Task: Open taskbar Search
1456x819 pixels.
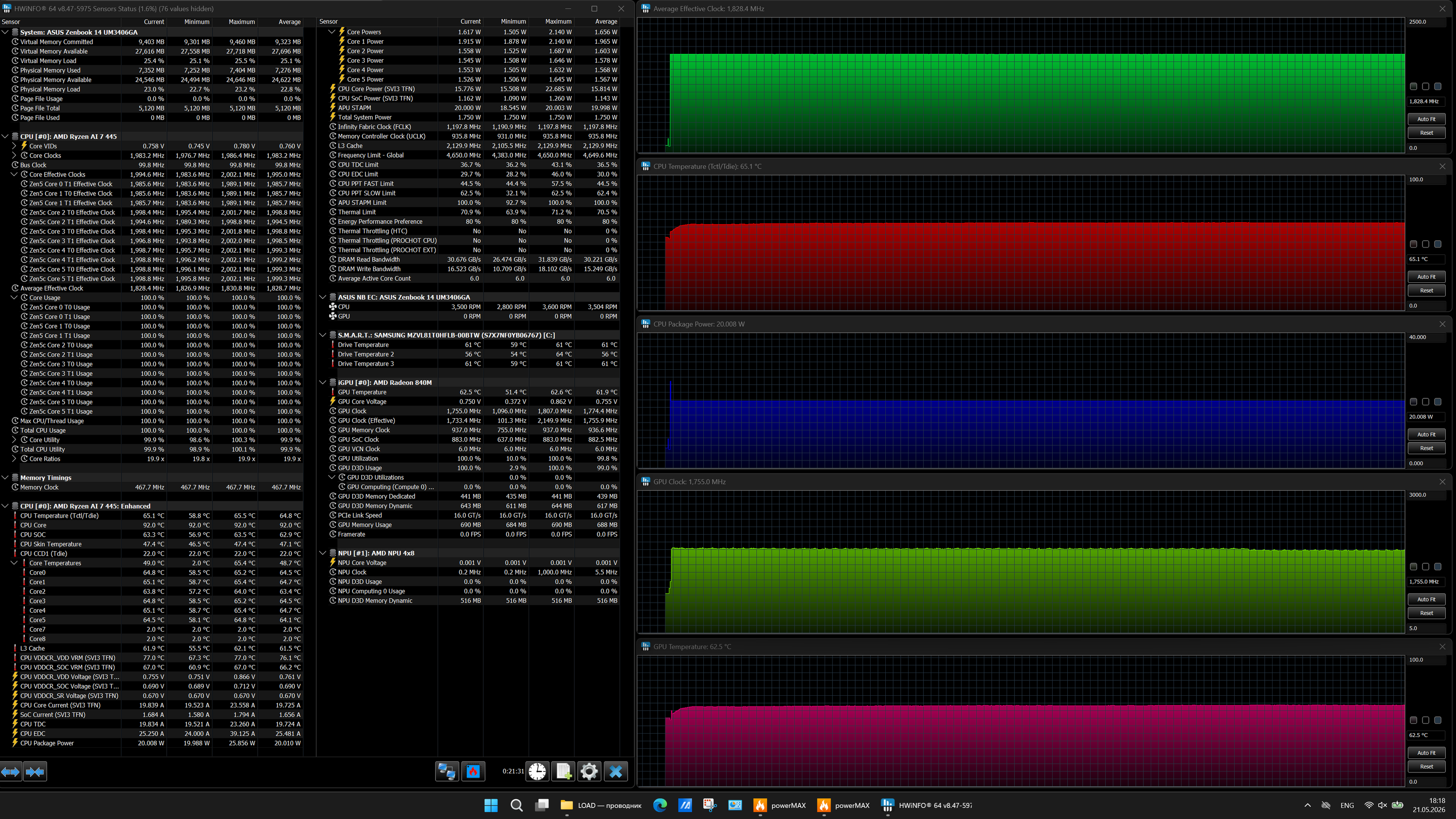Action: [x=516, y=805]
